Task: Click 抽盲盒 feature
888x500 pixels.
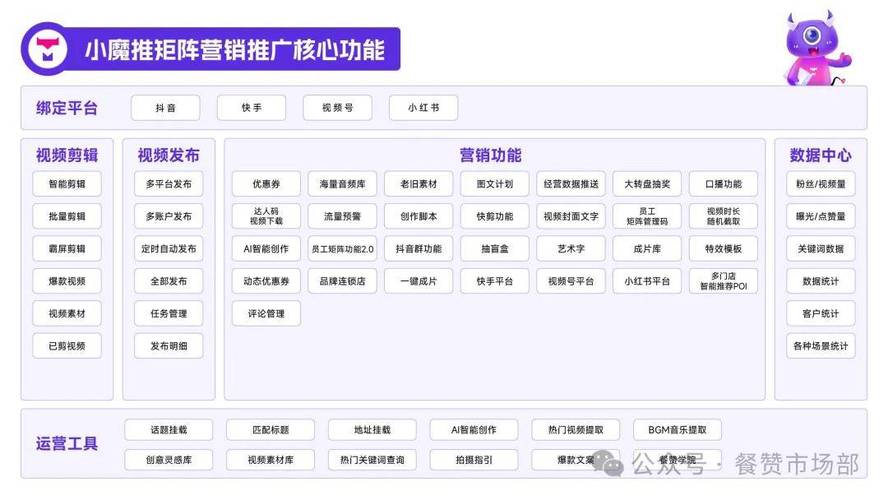Action: point(495,249)
